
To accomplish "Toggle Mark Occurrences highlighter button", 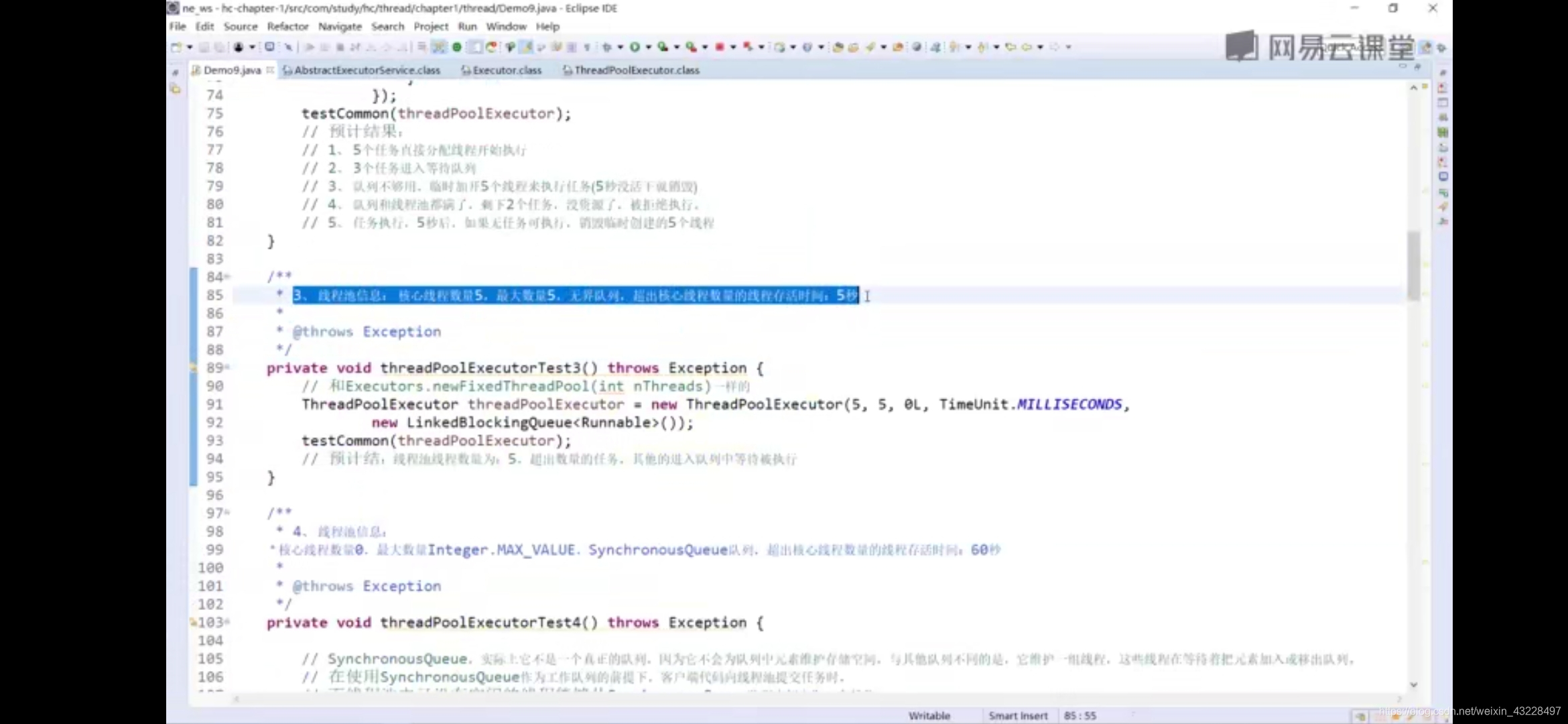I will (x=527, y=47).
